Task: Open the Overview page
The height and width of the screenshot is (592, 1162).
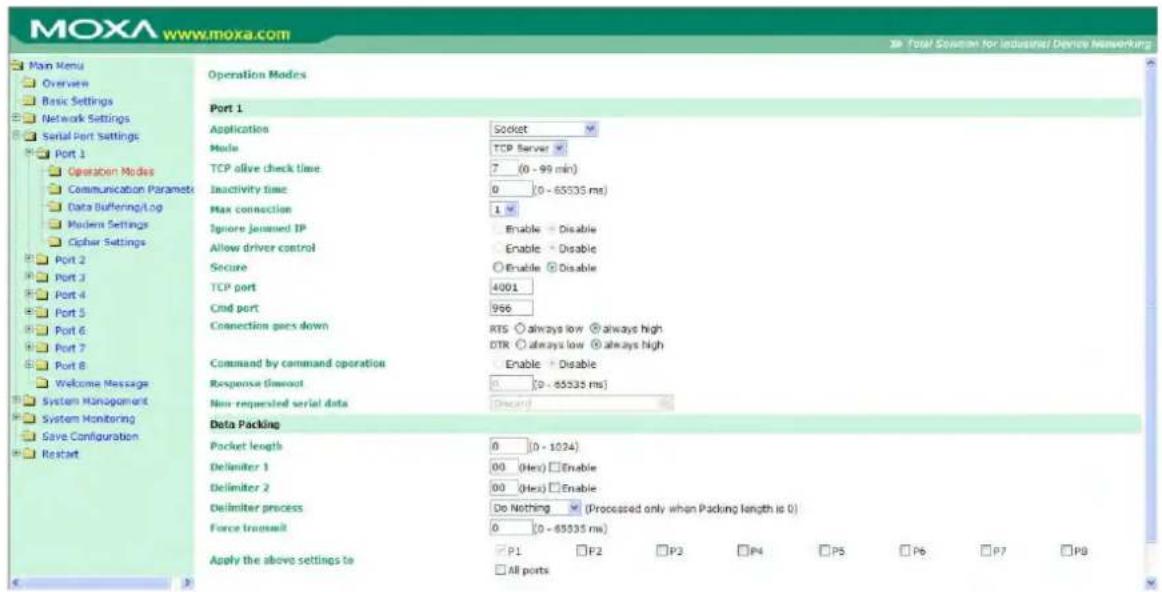Action: [65, 84]
